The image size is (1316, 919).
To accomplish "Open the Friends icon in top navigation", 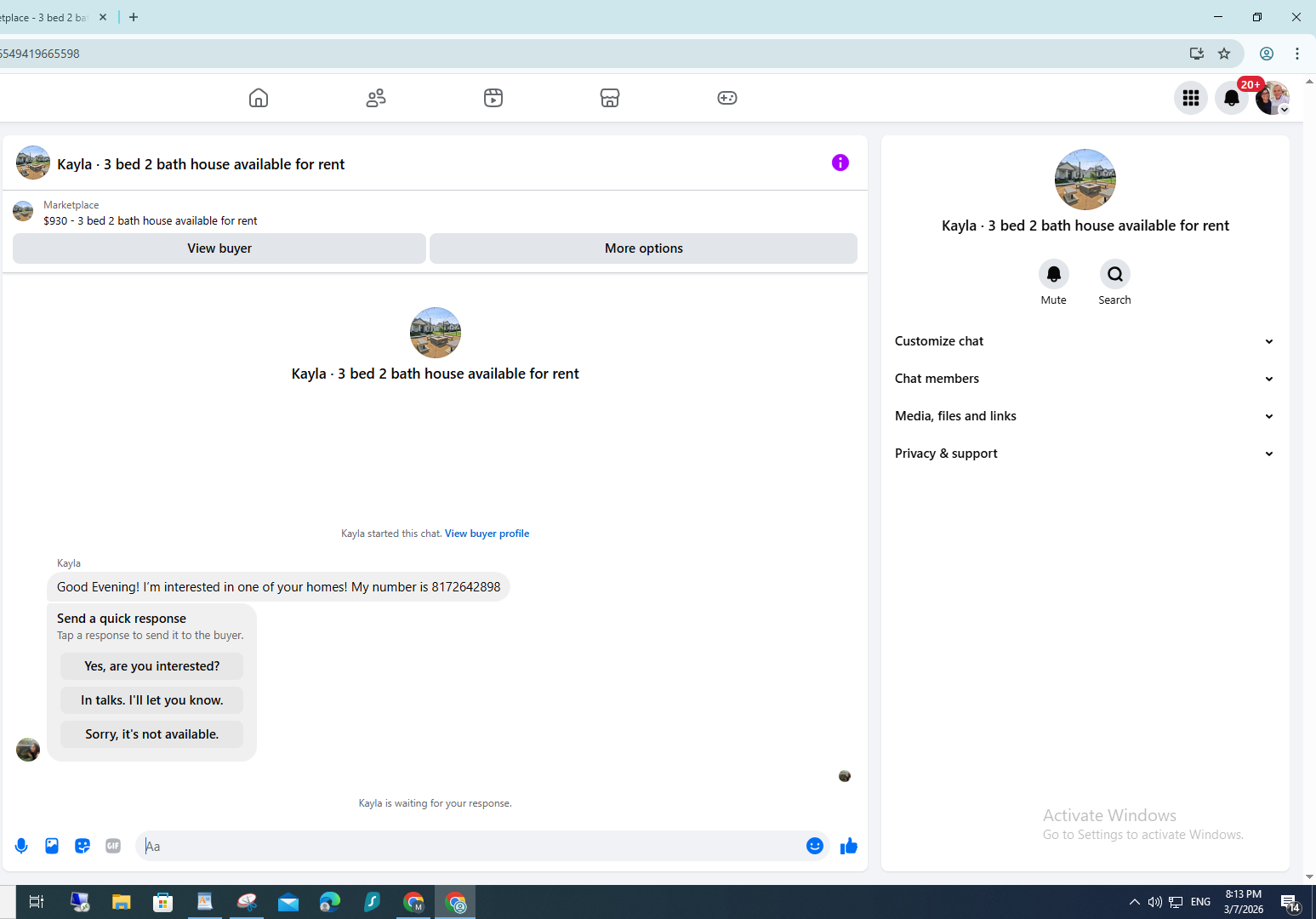I will (376, 98).
